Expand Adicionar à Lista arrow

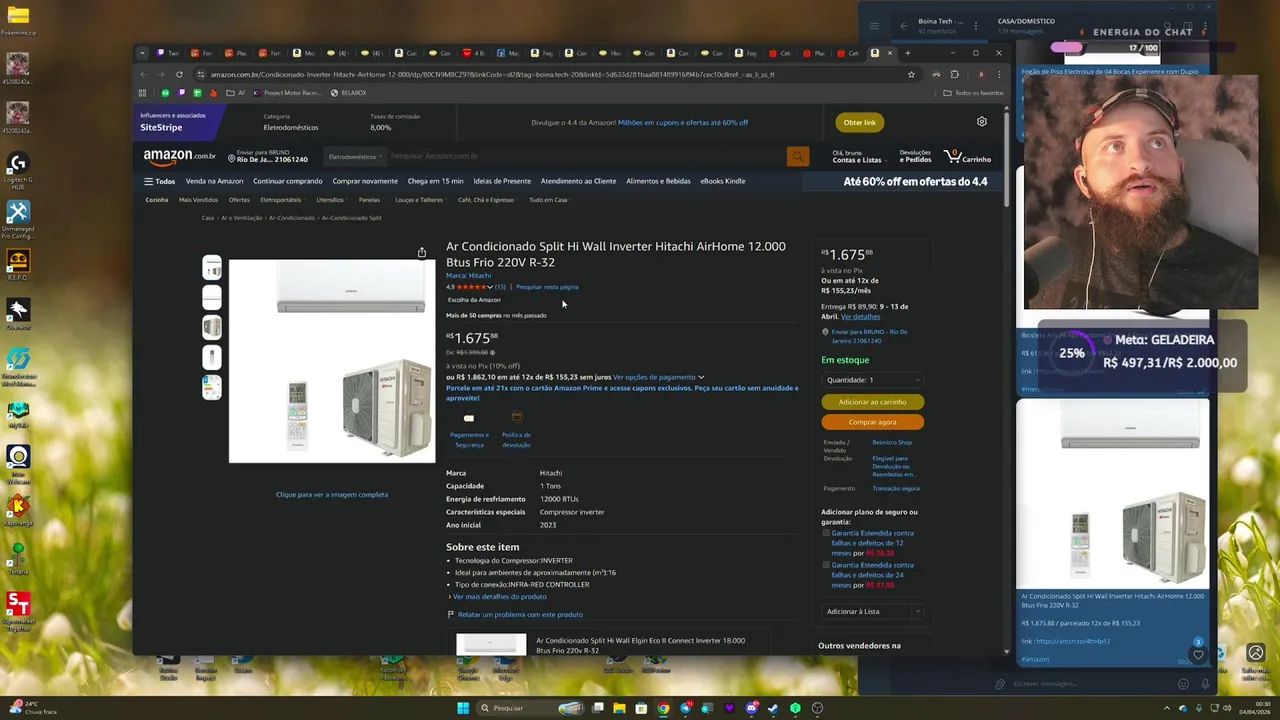click(917, 611)
